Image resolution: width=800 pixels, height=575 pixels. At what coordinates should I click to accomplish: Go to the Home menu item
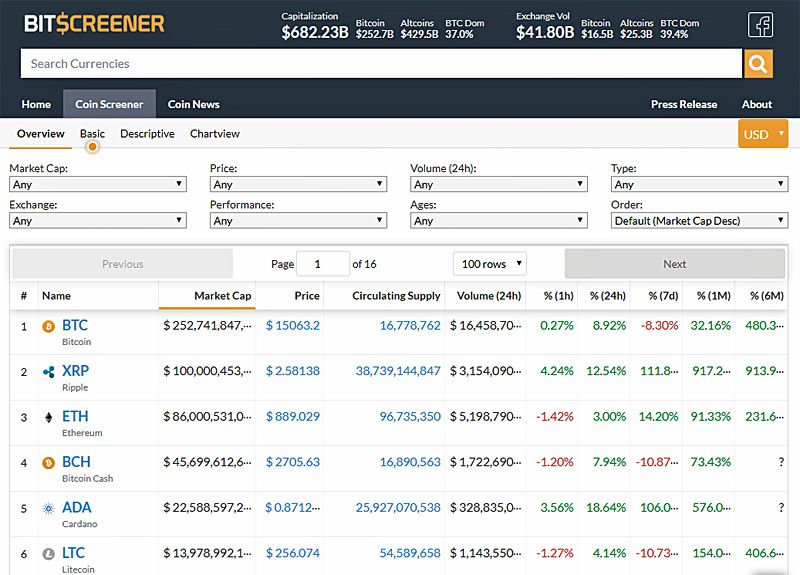click(x=36, y=104)
